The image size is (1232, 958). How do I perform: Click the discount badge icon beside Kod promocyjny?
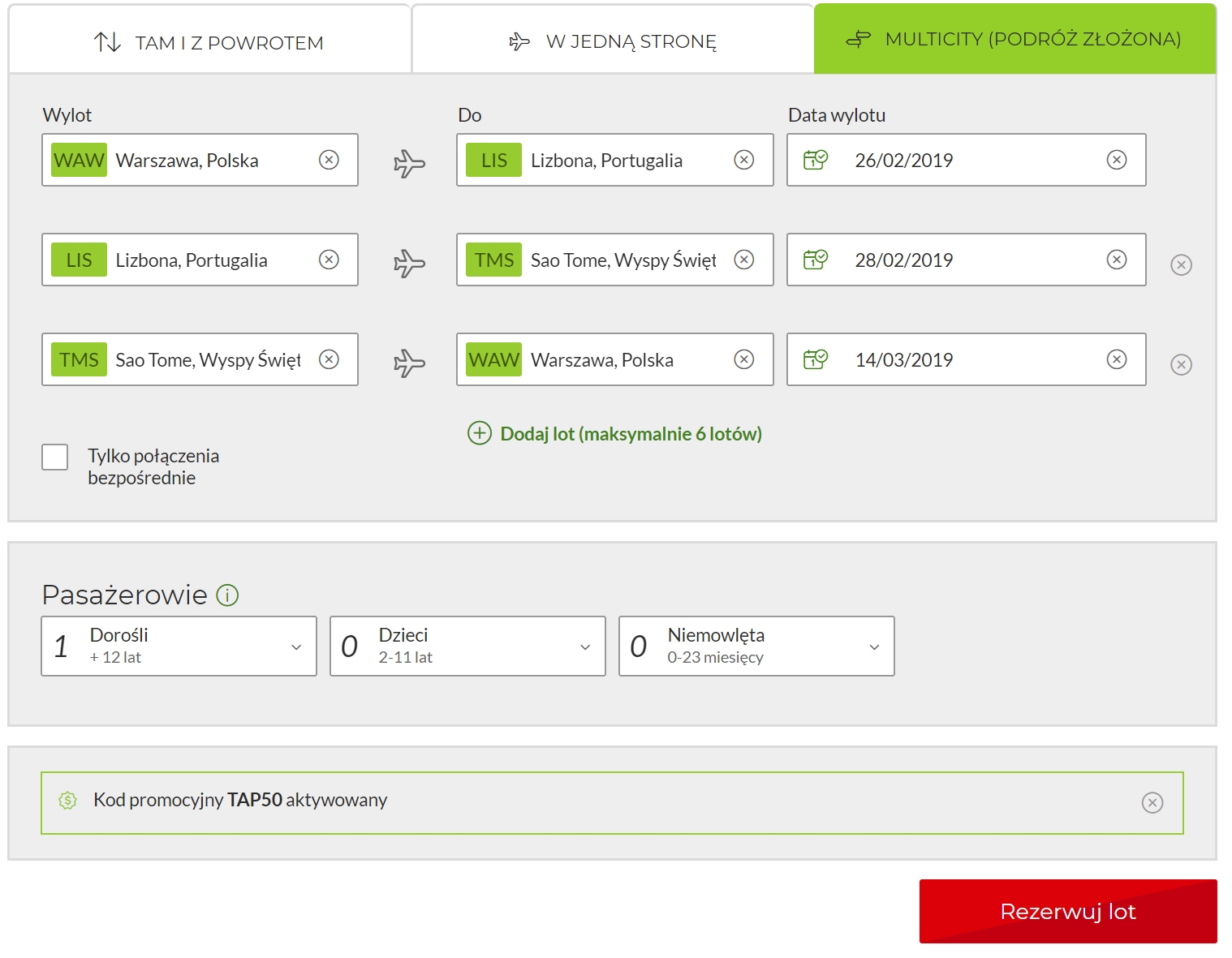[68, 801]
